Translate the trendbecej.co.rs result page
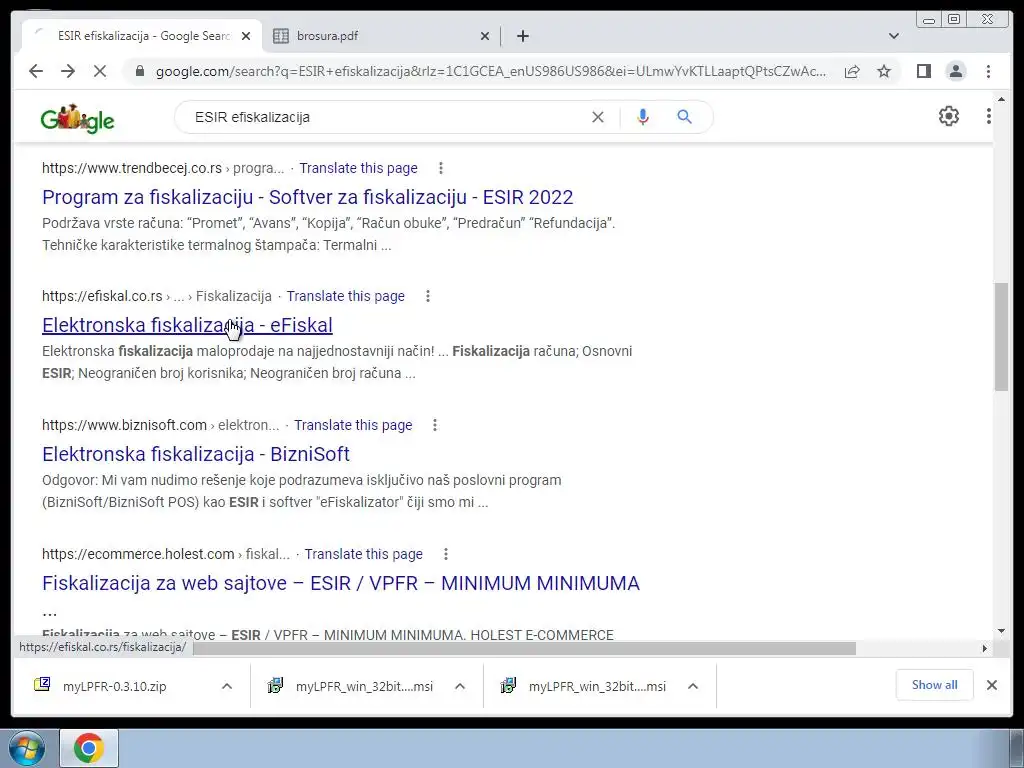1024x768 pixels. (359, 168)
